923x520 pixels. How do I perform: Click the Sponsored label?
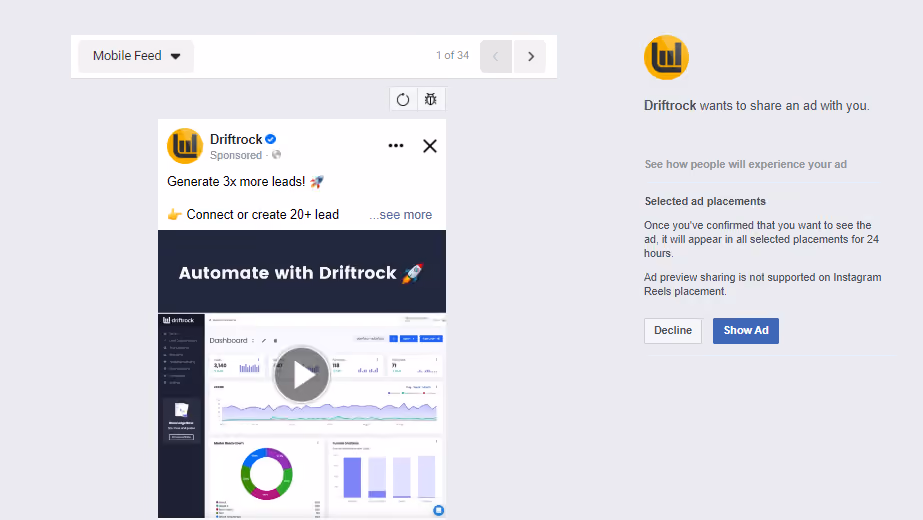pos(235,155)
